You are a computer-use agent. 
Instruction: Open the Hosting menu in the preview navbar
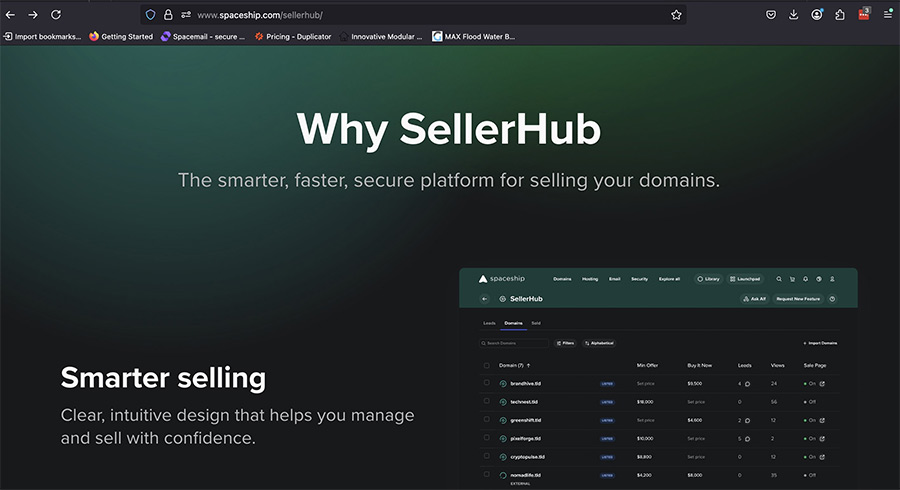[x=590, y=279]
